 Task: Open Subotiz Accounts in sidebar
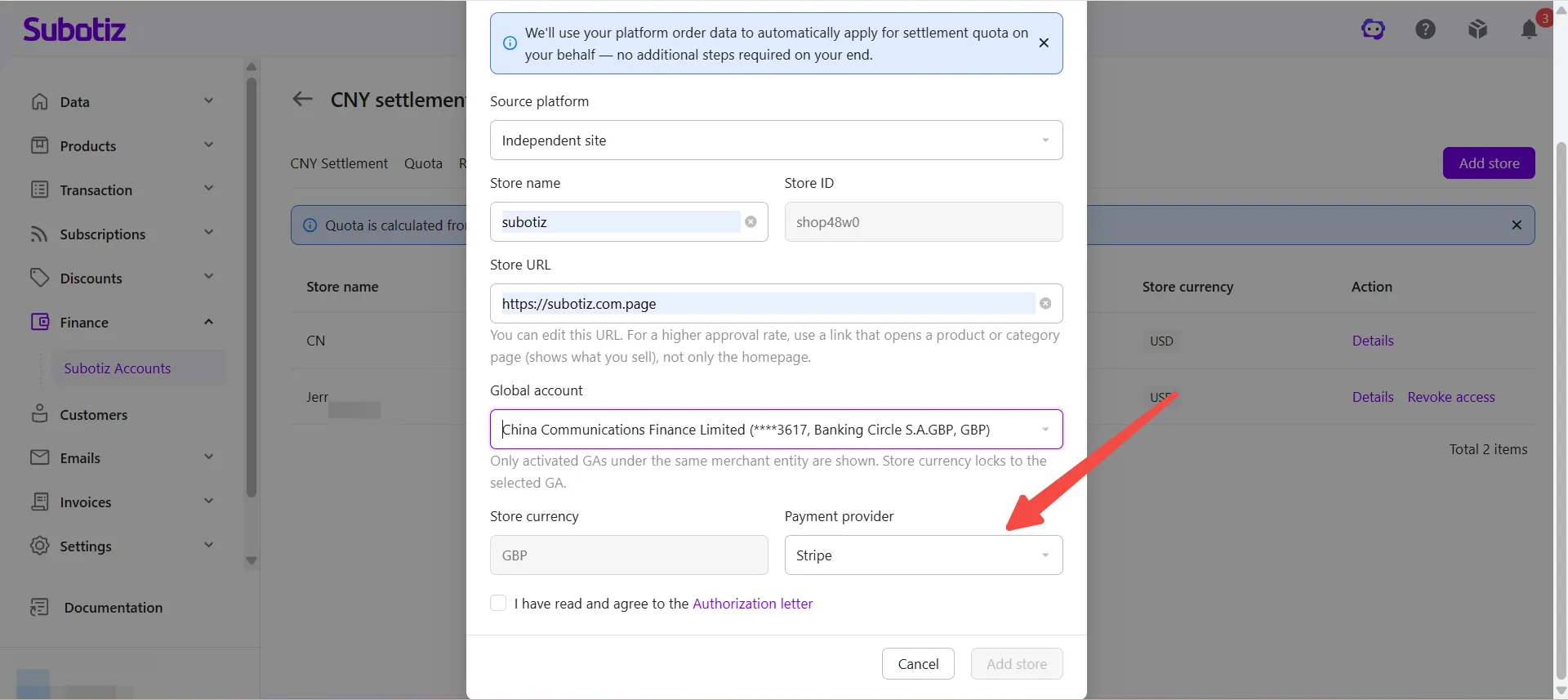click(118, 368)
